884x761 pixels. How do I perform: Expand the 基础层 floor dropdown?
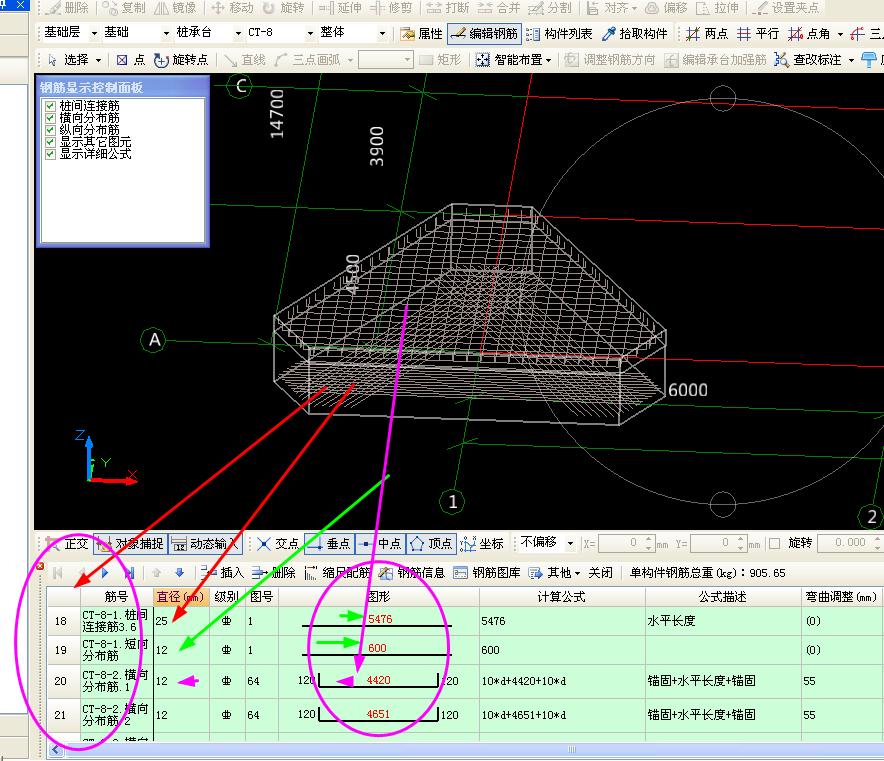tap(94, 34)
